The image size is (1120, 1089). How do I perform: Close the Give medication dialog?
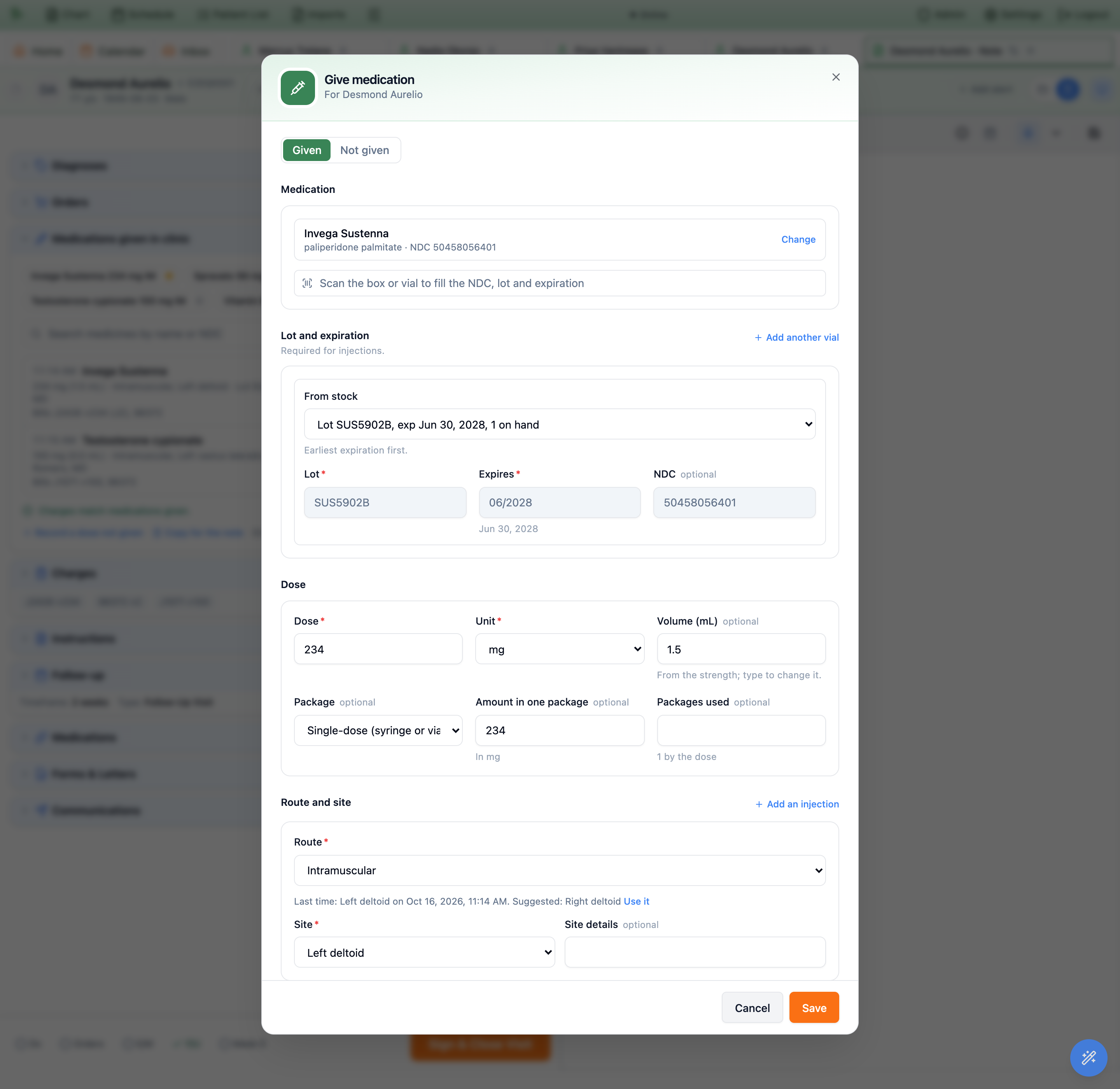coord(836,77)
